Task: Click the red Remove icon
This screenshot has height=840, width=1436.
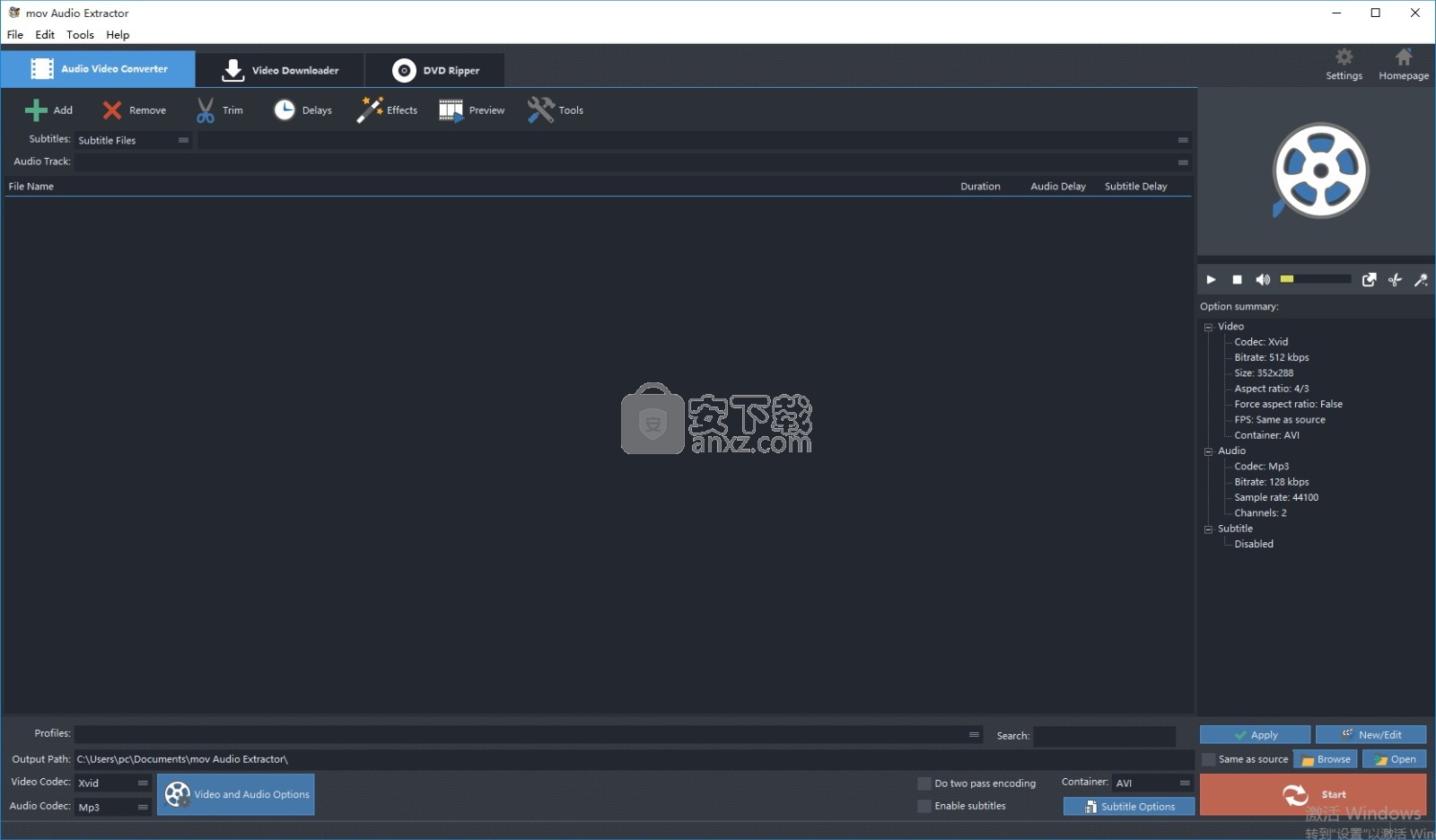Action: click(112, 110)
